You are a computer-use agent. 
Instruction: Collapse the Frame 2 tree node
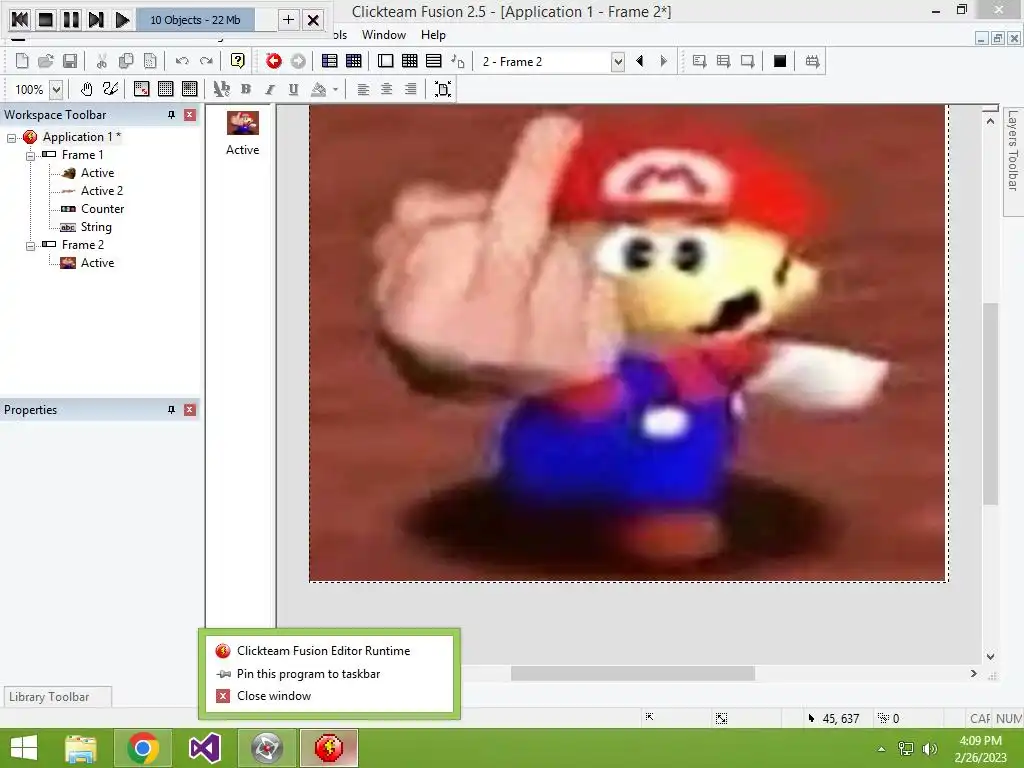[30, 246]
